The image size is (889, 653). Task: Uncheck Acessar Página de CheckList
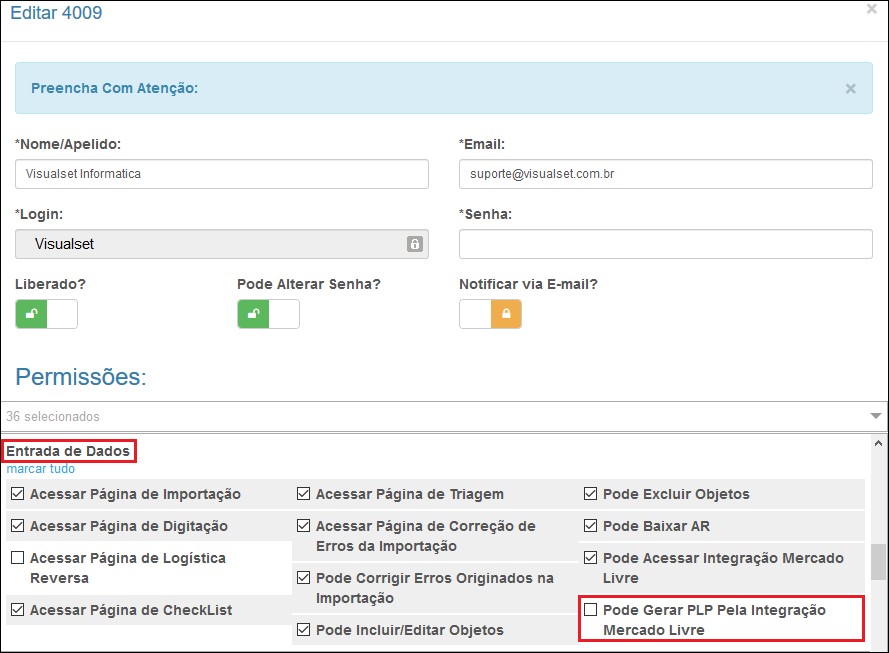click(17, 610)
